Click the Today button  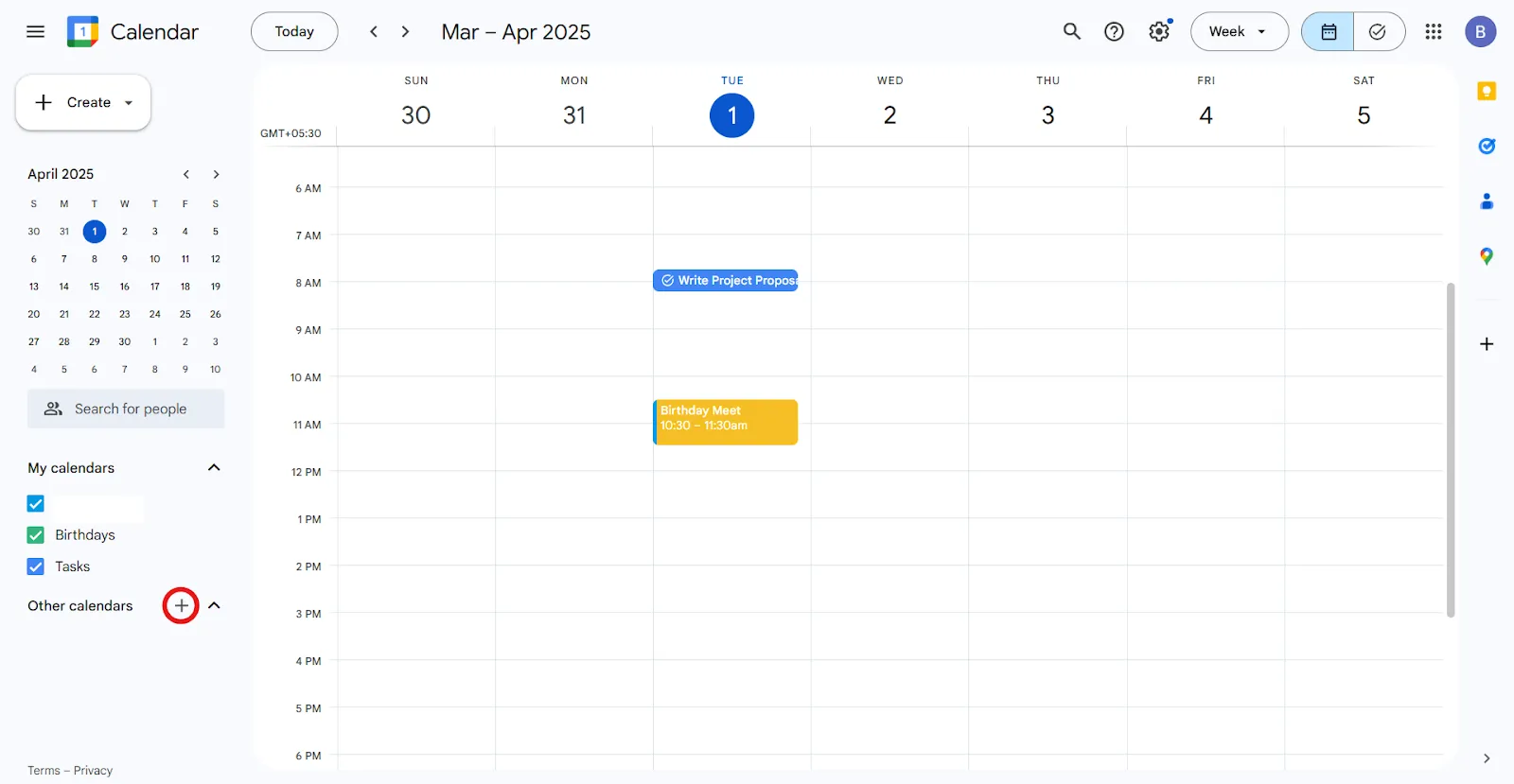pos(294,31)
